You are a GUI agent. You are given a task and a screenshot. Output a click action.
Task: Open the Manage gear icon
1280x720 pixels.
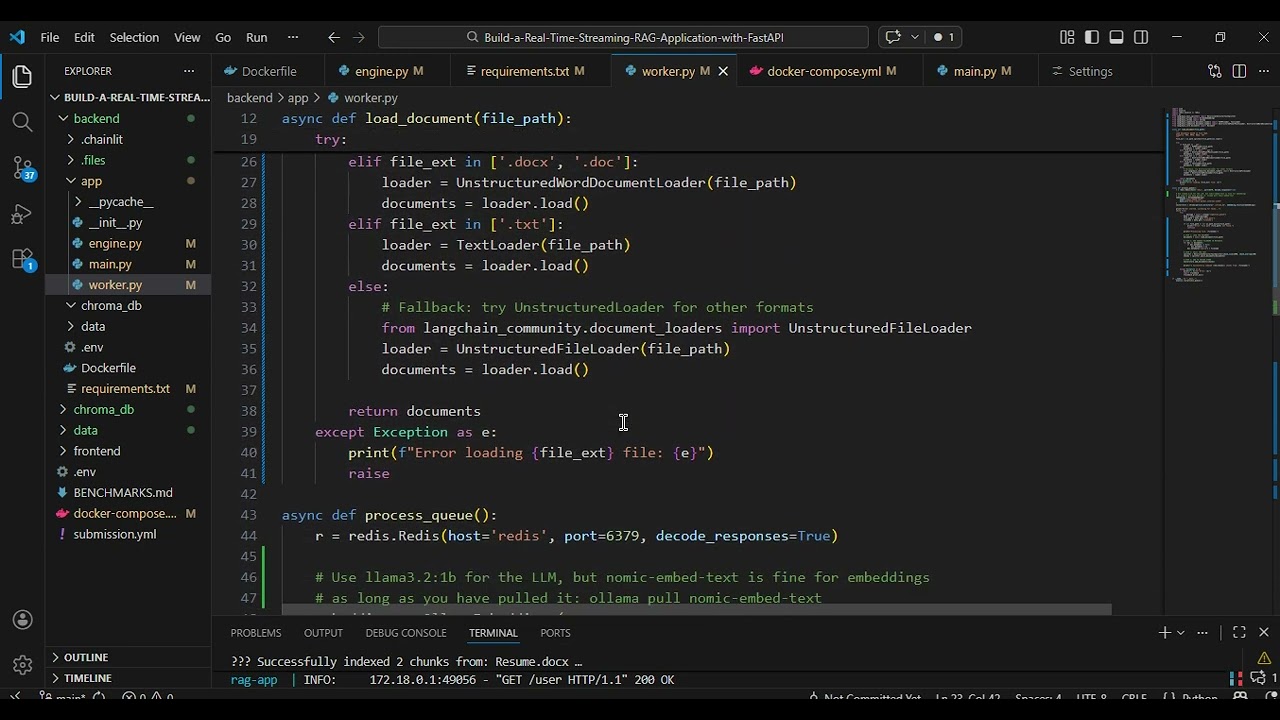click(22, 665)
